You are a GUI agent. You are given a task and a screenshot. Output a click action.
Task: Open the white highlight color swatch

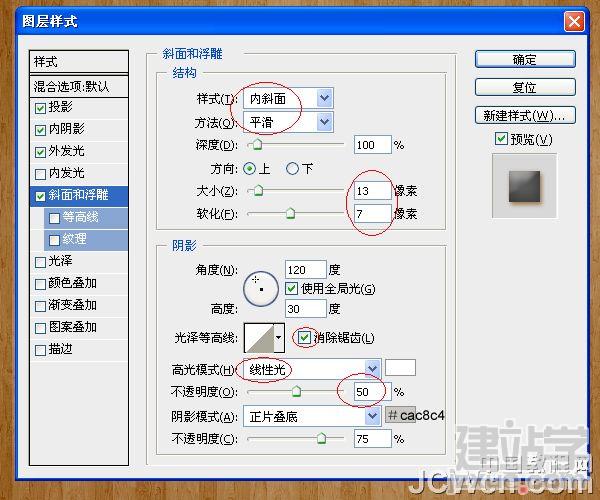400,368
